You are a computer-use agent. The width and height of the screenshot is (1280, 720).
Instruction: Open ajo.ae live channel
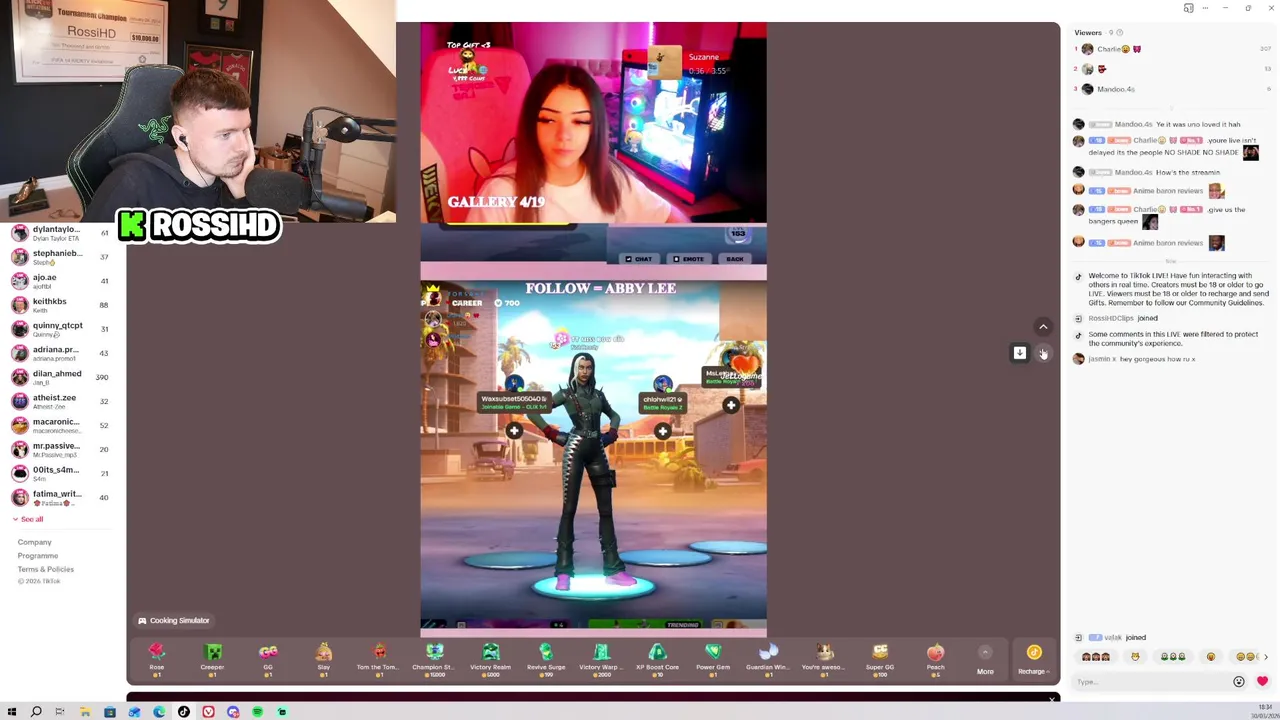(x=60, y=281)
